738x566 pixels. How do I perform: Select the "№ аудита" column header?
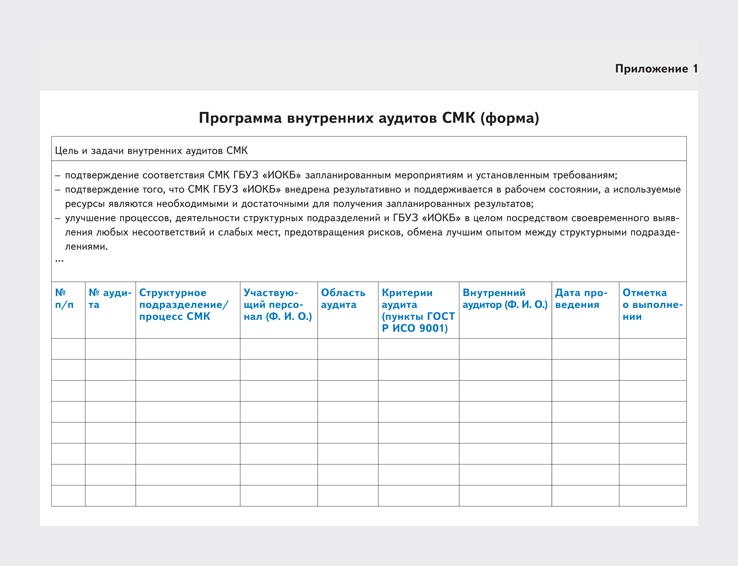[110, 299]
